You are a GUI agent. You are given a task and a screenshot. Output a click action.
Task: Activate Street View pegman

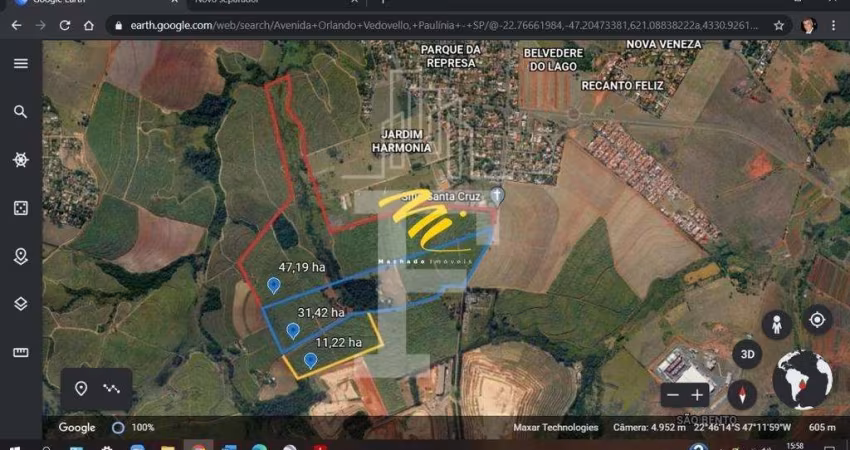[777, 325]
